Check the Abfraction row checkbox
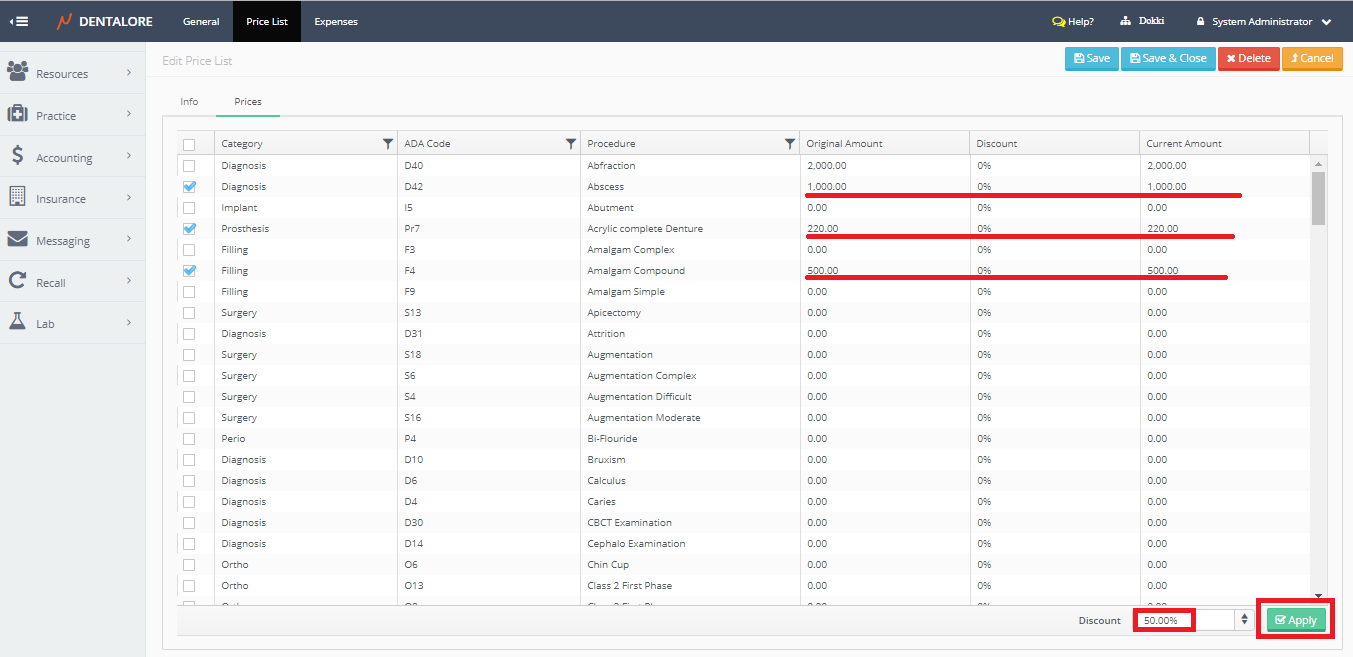The width and height of the screenshot is (1353, 657). [x=190, y=166]
